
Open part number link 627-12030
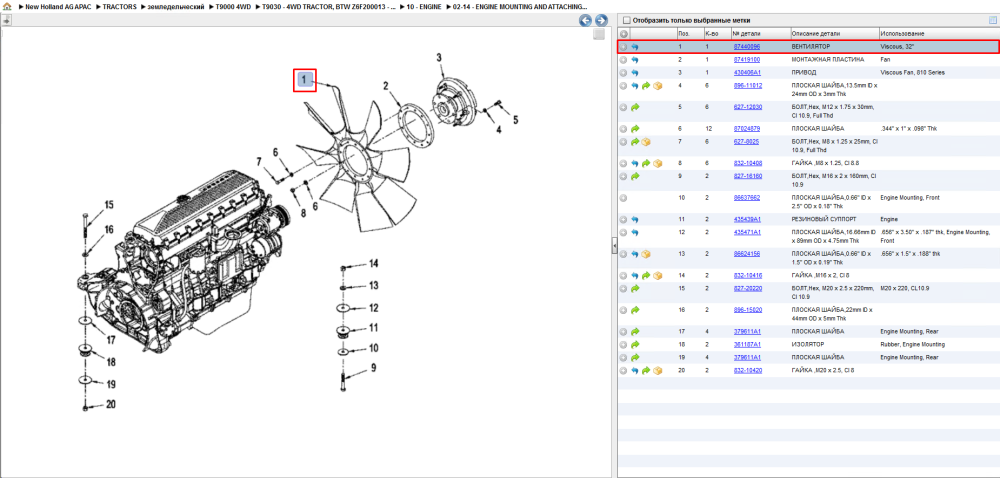[x=747, y=107]
